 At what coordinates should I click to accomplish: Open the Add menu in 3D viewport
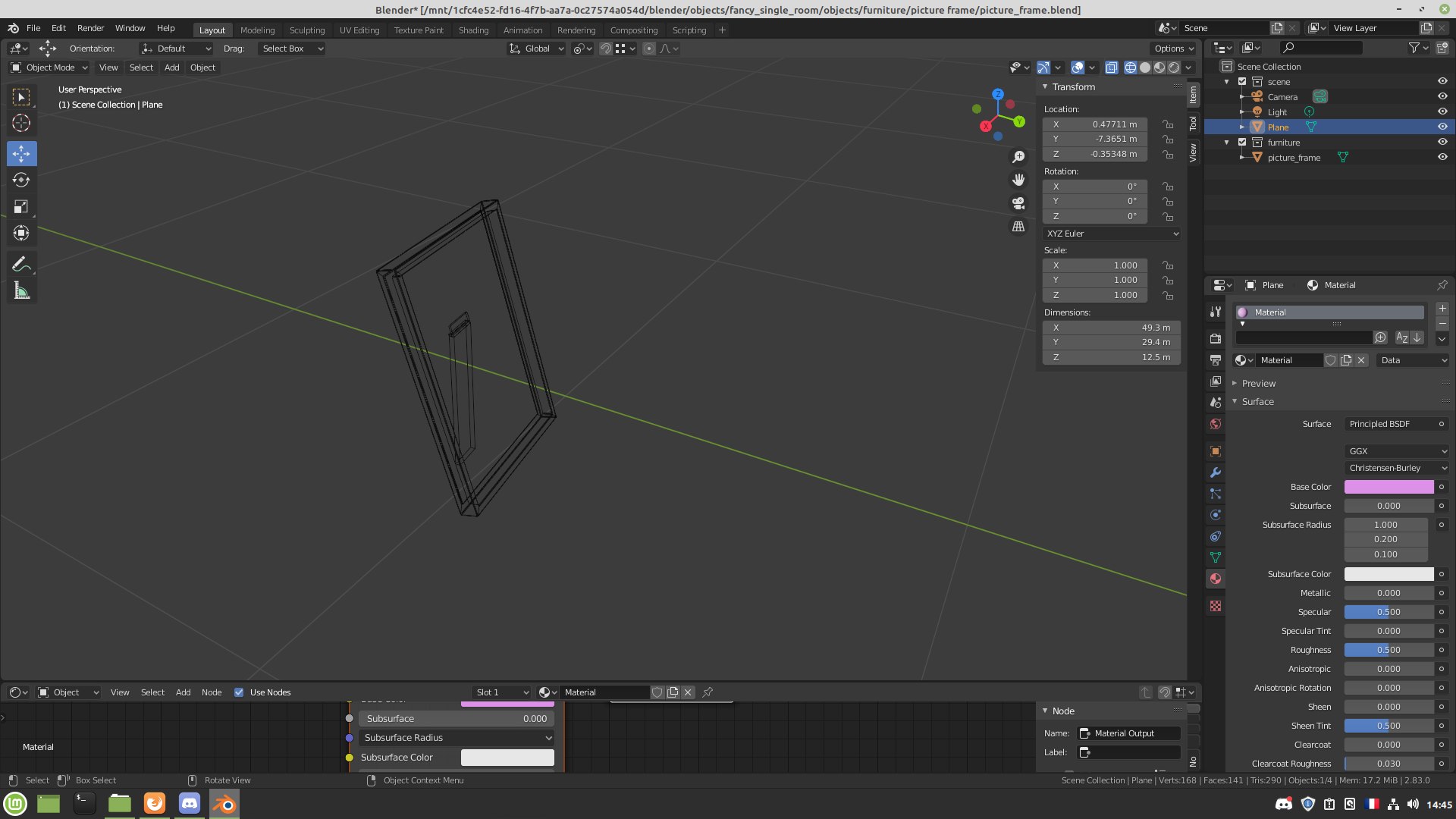point(171,67)
